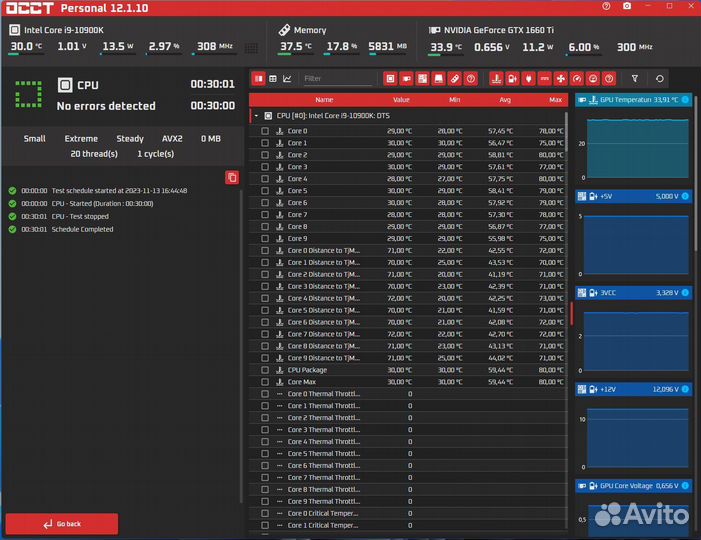
Task: Switch sensors to the table view icon
Action: click(x=273, y=78)
